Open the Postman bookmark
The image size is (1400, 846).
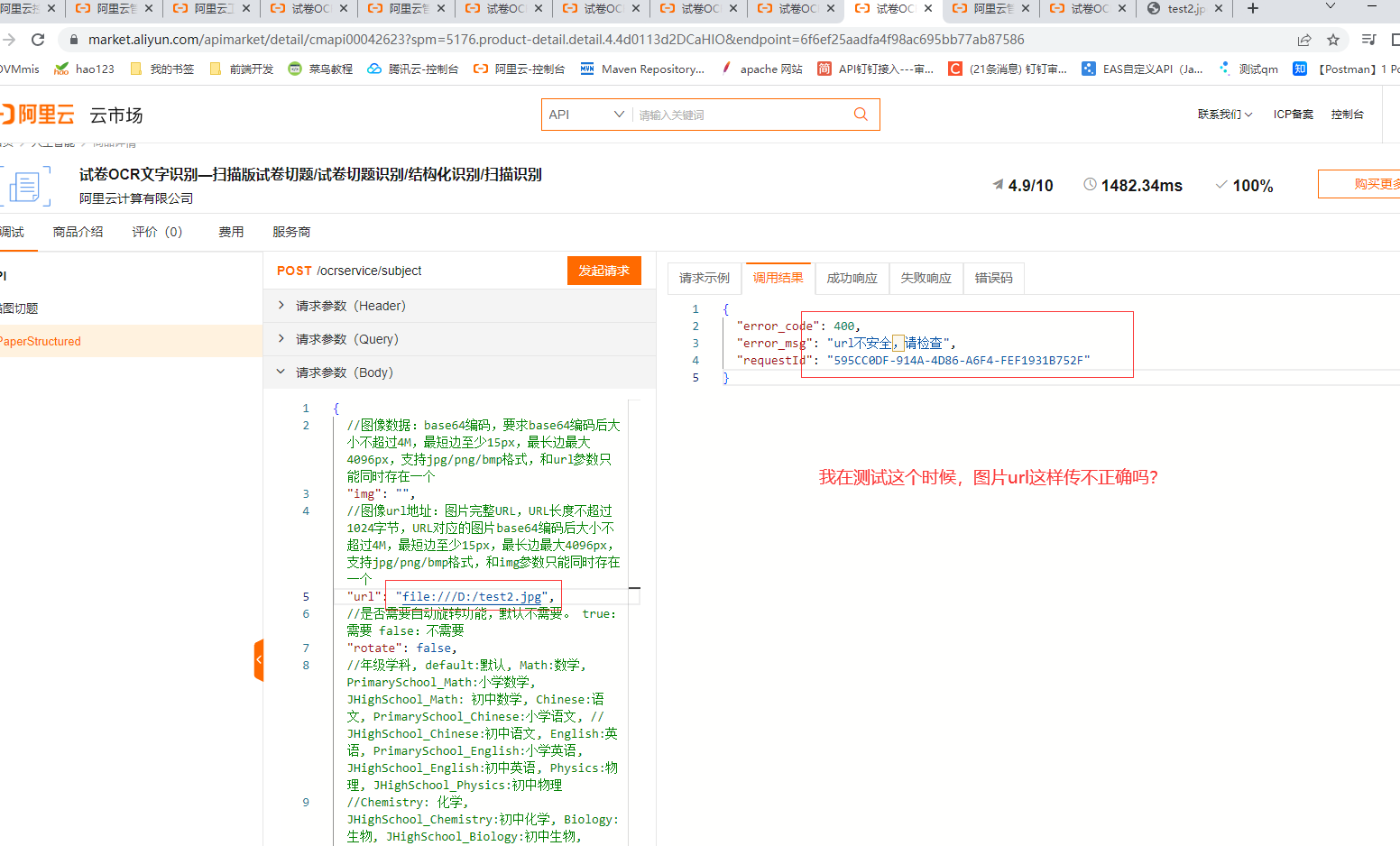point(1344,69)
